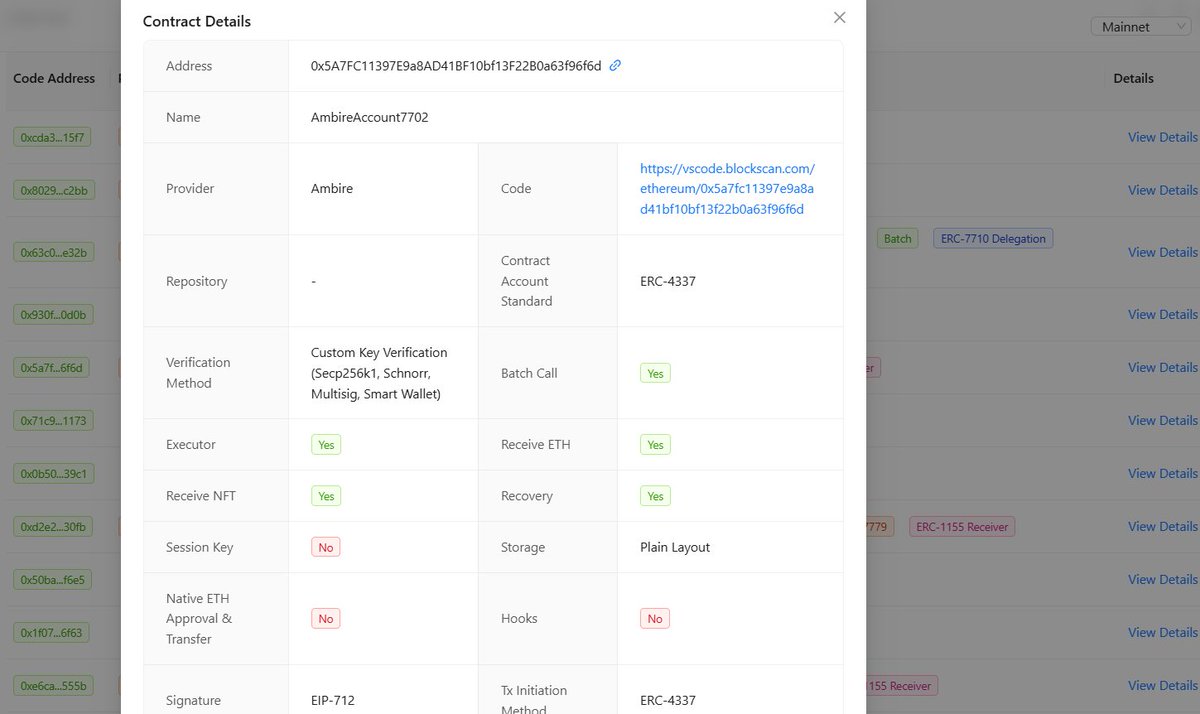View Details for the 0x63c0...e32b row
Viewport: 1200px width, 714px height.
click(1162, 252)
